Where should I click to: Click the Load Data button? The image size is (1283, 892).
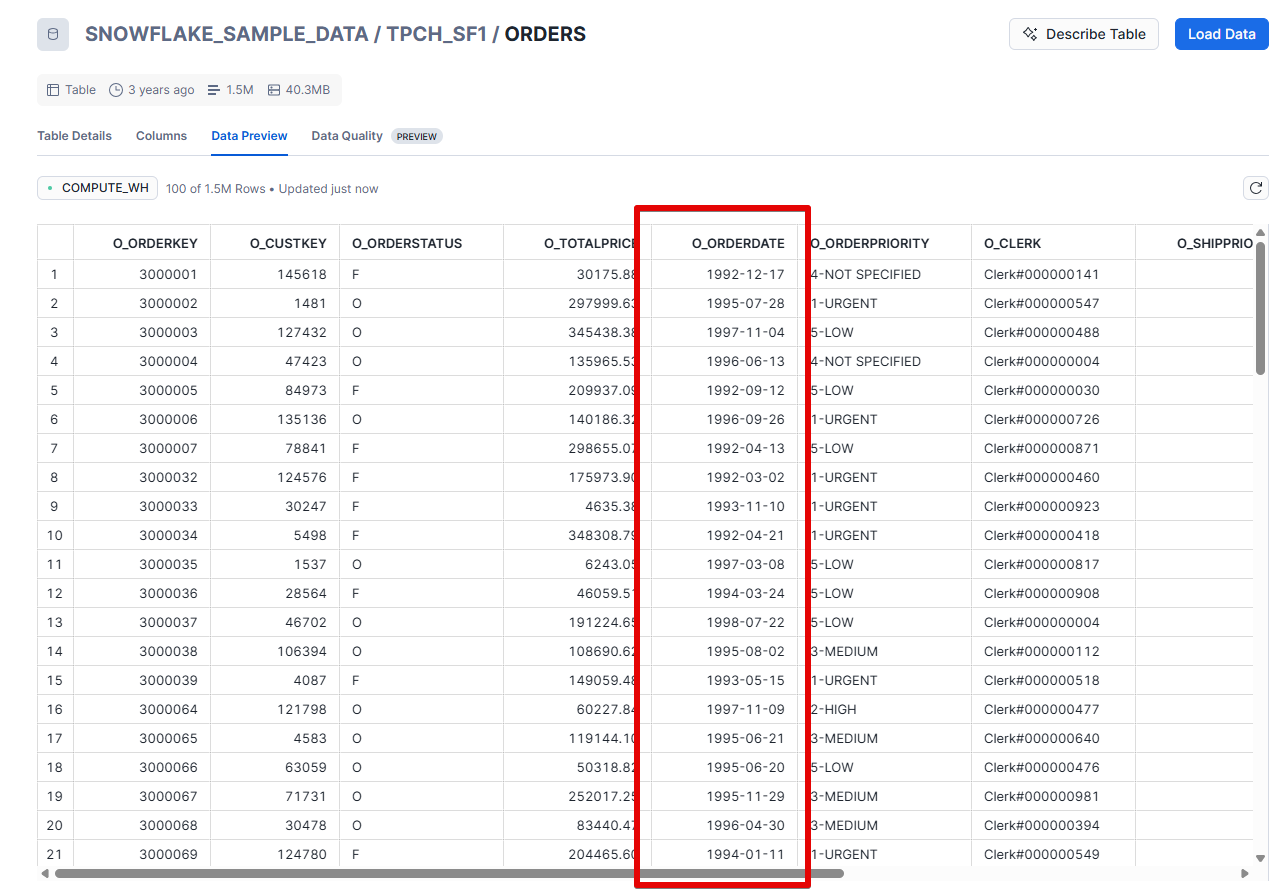tap(1221, 34)
